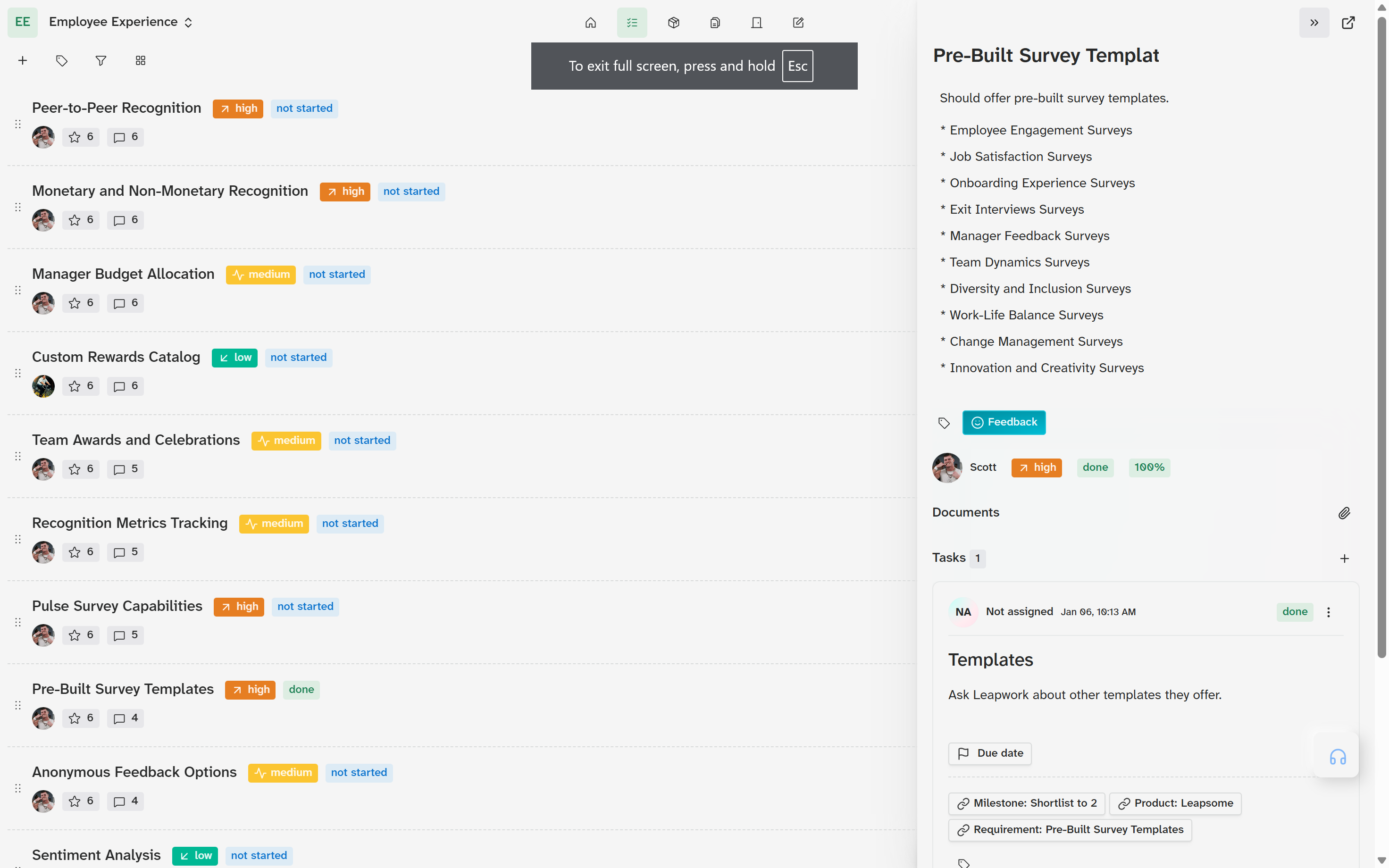Viewport: 1389px width, 868px height.
Task: Open comments on Custom Rewards Catalog
Action: tap(125, 386)
